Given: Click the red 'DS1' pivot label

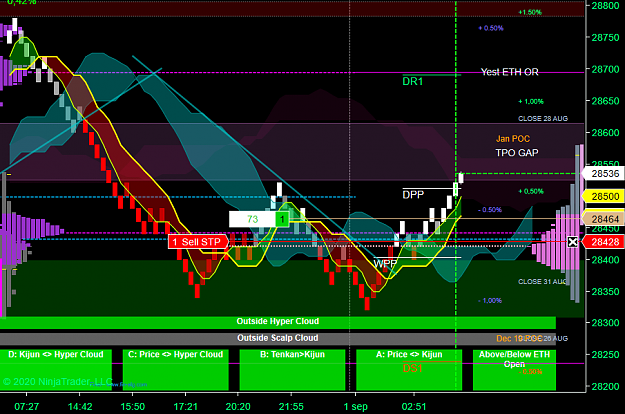Looking at the screenshot, I should pyautogui.click(x=412, y=369).
